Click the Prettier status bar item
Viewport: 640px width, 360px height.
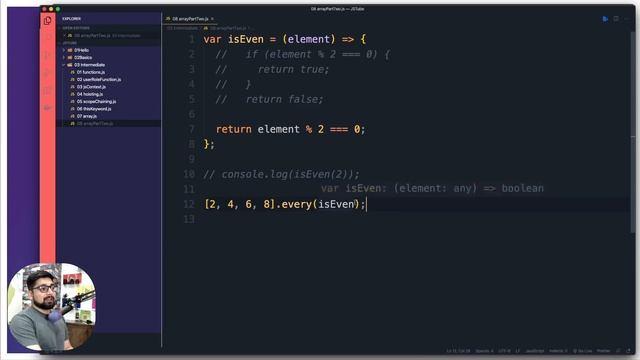click(x=603, y=351)
